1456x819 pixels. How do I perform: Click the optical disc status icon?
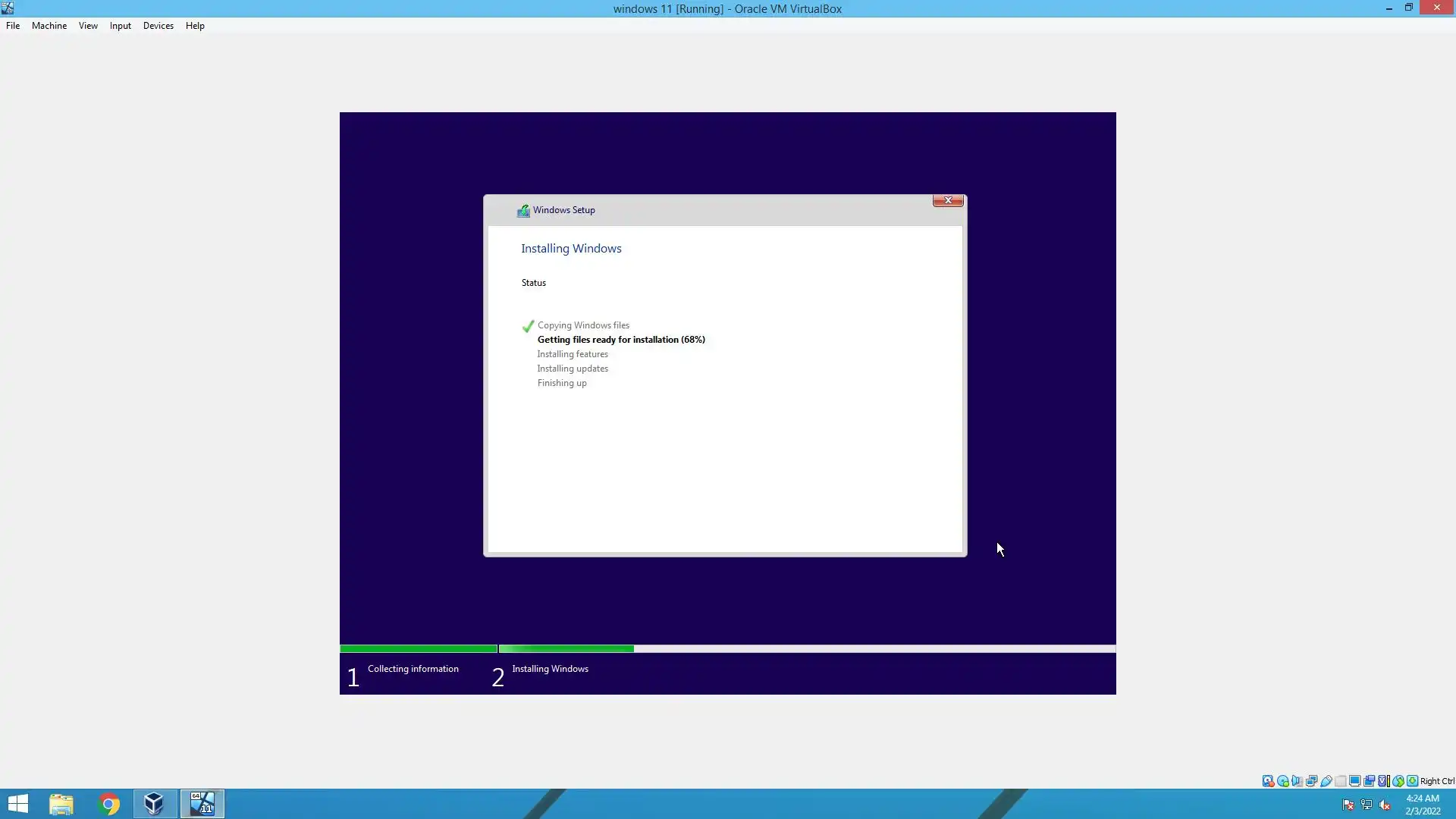(1282, 781)
